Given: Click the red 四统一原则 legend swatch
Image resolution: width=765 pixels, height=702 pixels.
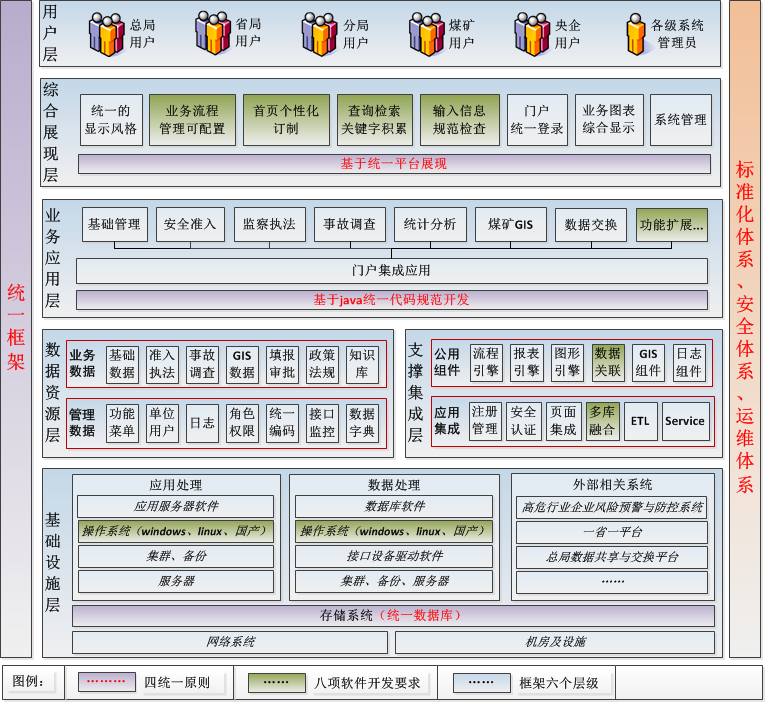Looking at the screenshot, I should 106,682.
